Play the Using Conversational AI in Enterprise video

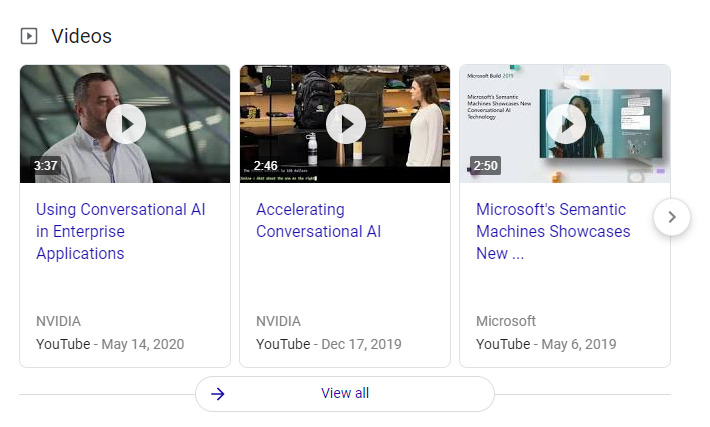(126, 124)
